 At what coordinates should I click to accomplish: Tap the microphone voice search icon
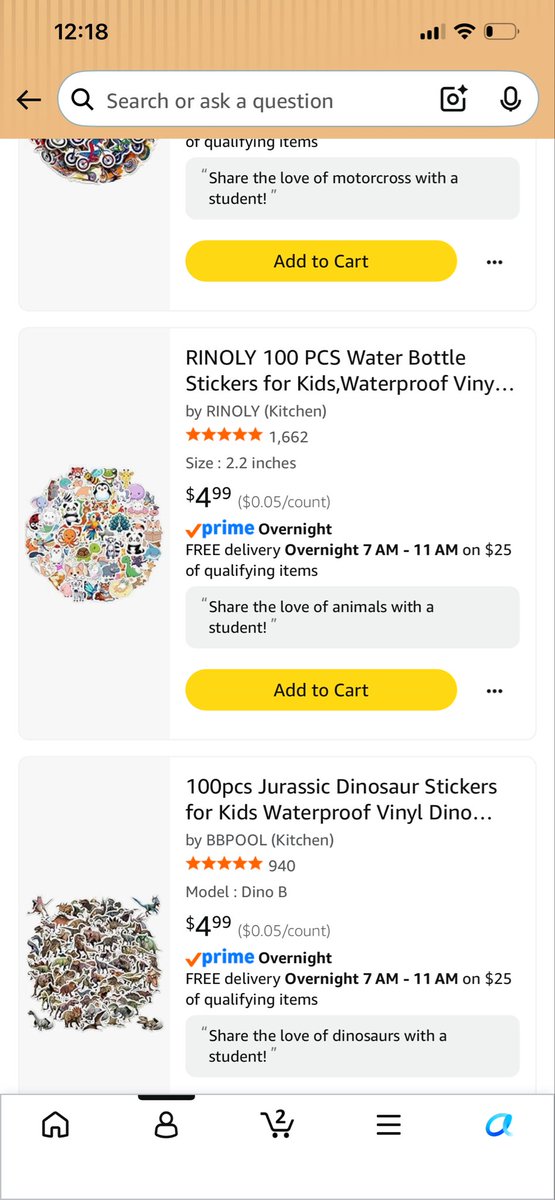(x=510, y=100)
